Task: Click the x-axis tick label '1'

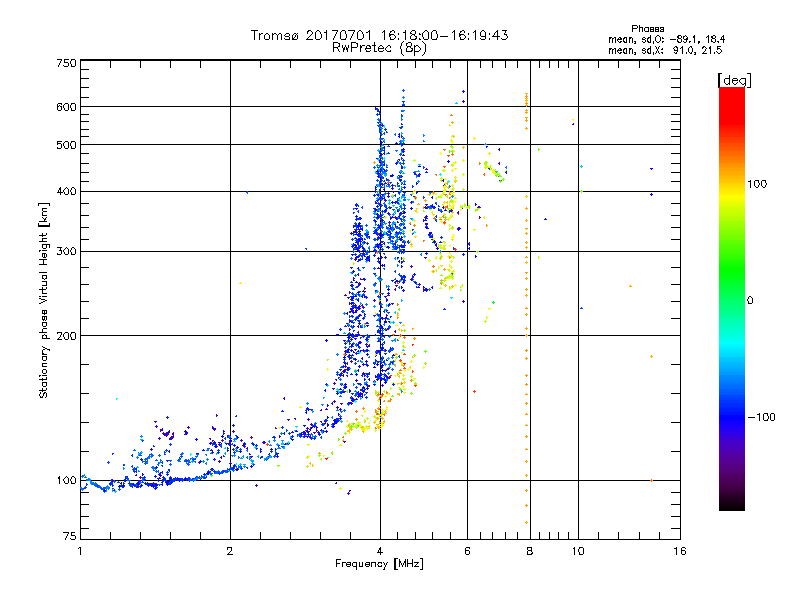Action: coord(80,551)
